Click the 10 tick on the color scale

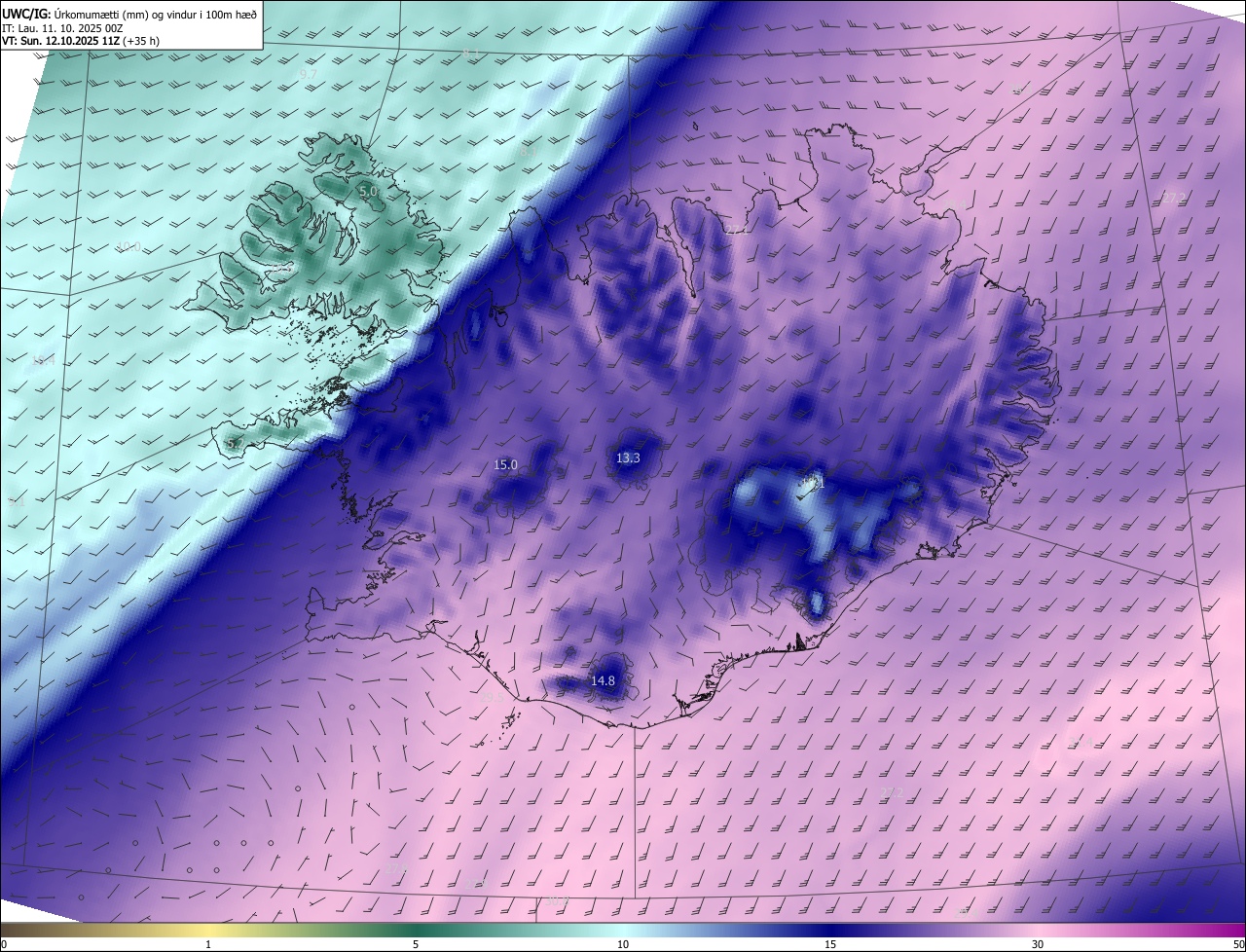pyautogui.click(x=623, y=944)
